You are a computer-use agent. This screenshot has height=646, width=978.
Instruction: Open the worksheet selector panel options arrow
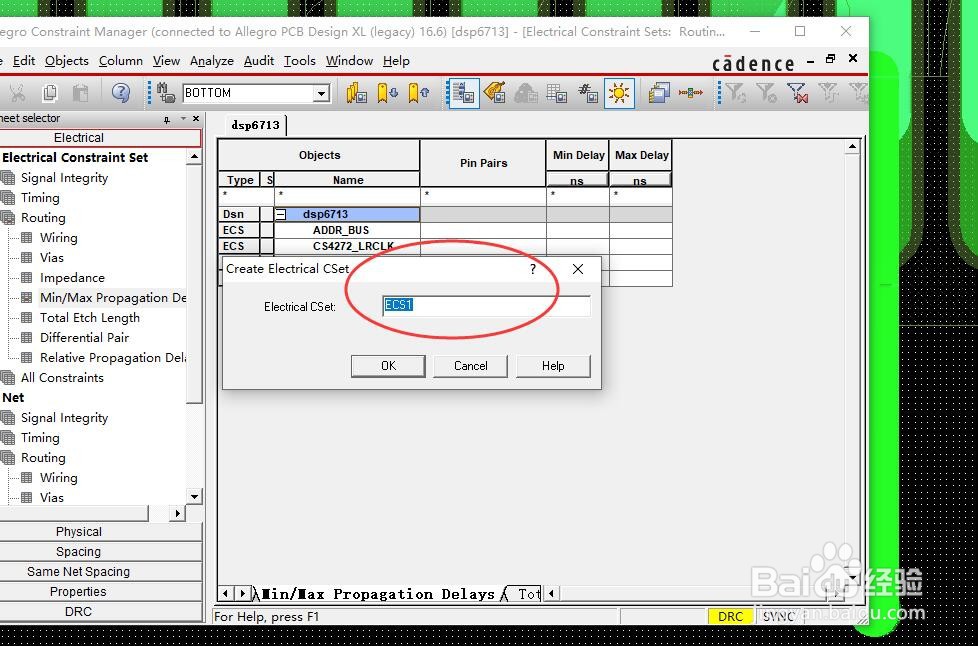(183, 118)
